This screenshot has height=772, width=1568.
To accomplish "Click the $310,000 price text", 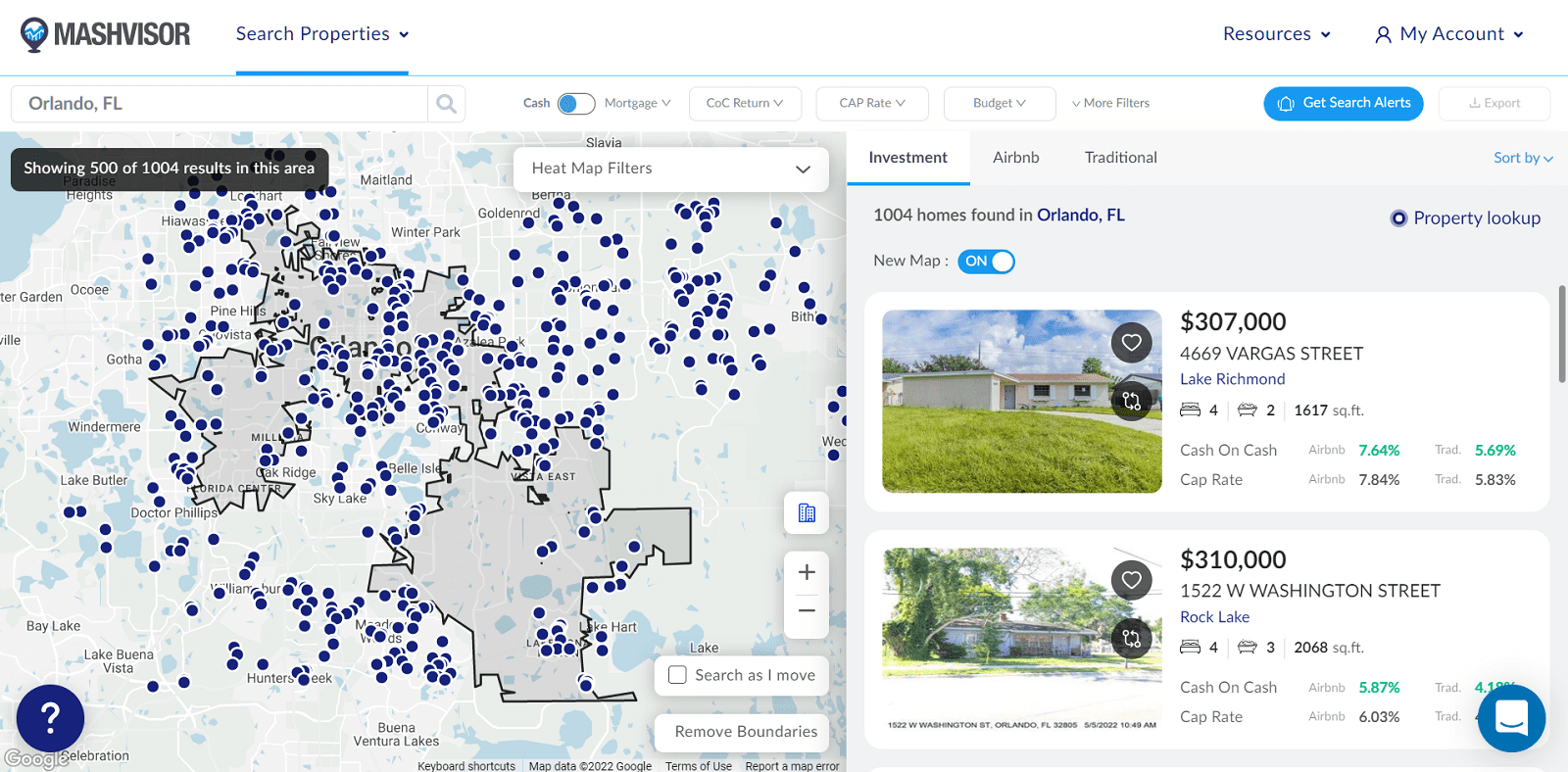I will pyautogui.click(x=1233, y=560).
